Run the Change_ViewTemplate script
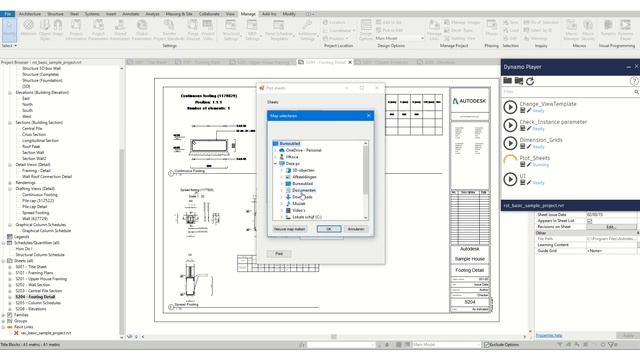The width and height of the screenshot is (640, 360). tap(510, 107)
